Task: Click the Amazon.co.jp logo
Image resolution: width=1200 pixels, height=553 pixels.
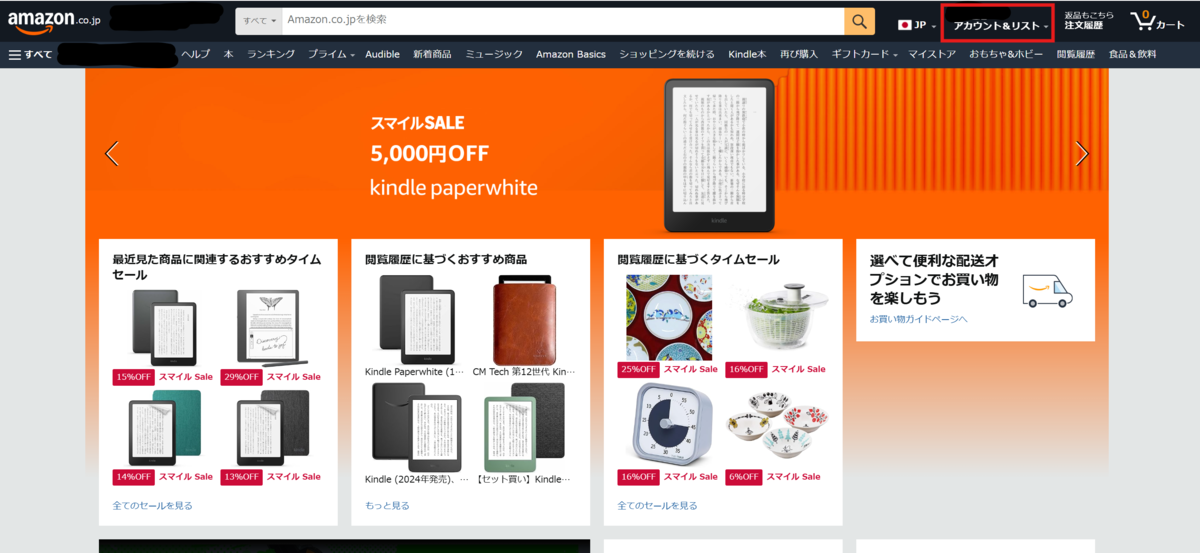Action: (x=54, y=20)
